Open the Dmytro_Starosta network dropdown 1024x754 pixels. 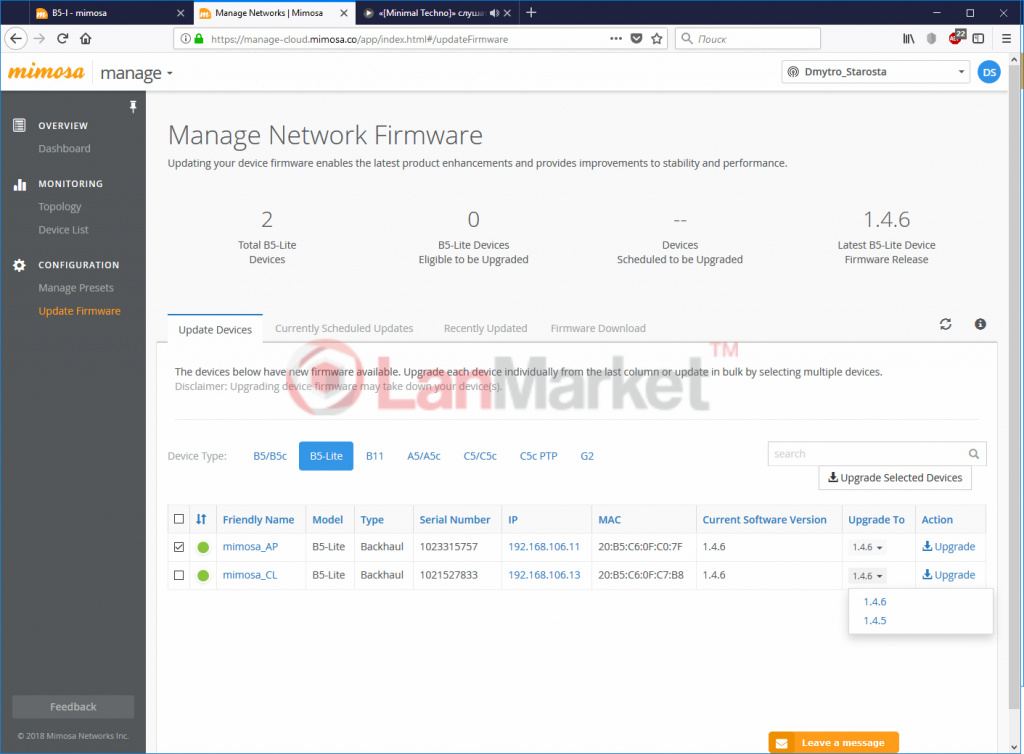pos(876,72)
